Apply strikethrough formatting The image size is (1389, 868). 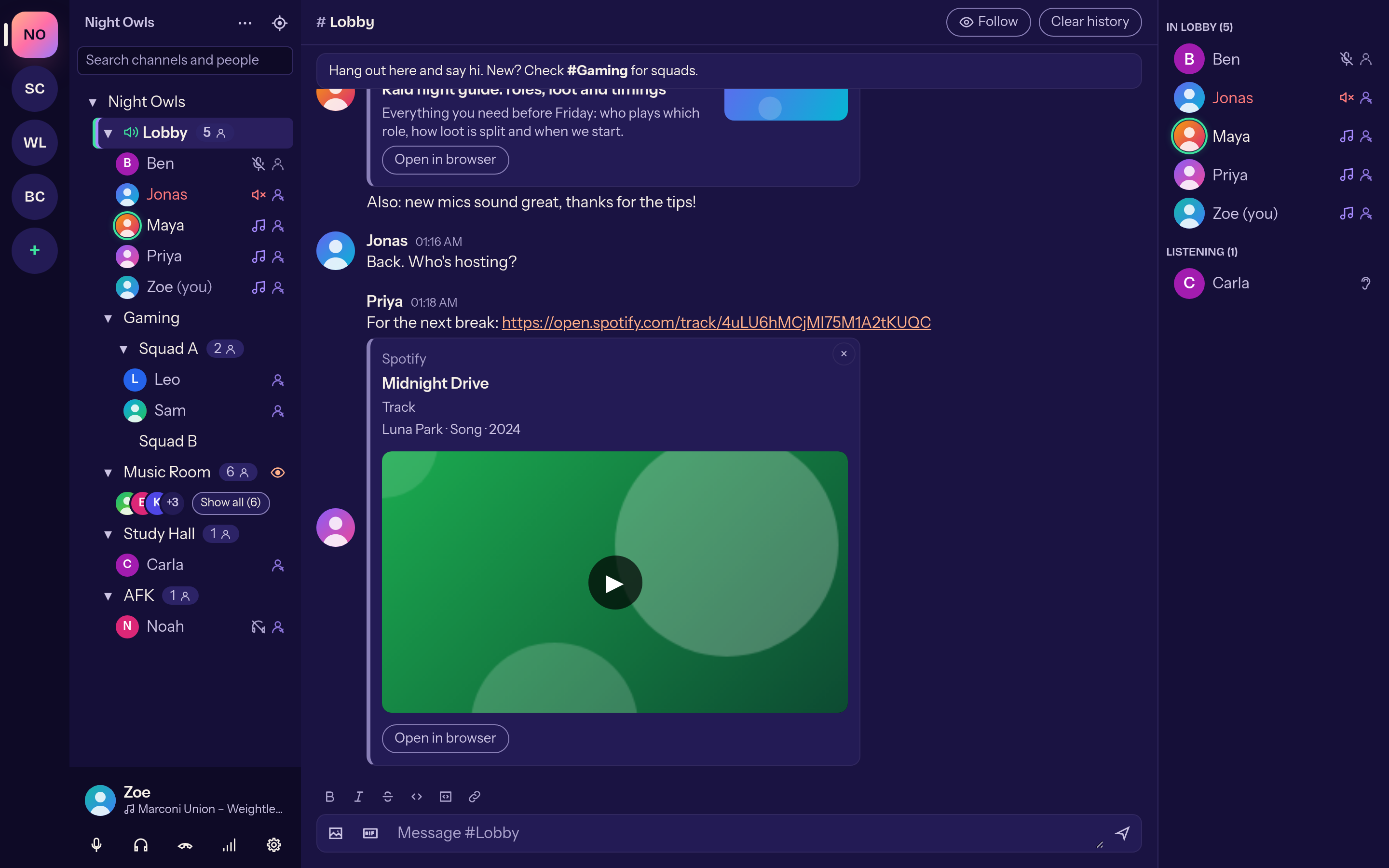point(387,796)
